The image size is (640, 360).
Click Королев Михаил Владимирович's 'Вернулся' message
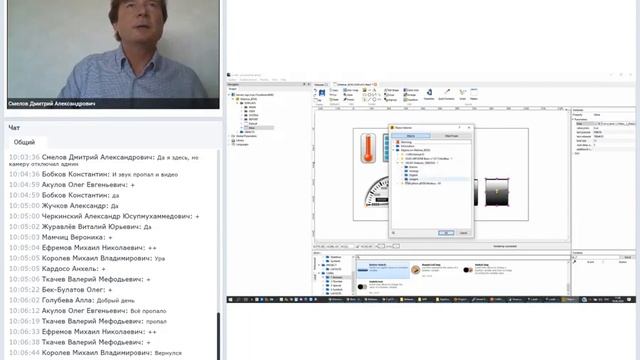tap(96, 353)
